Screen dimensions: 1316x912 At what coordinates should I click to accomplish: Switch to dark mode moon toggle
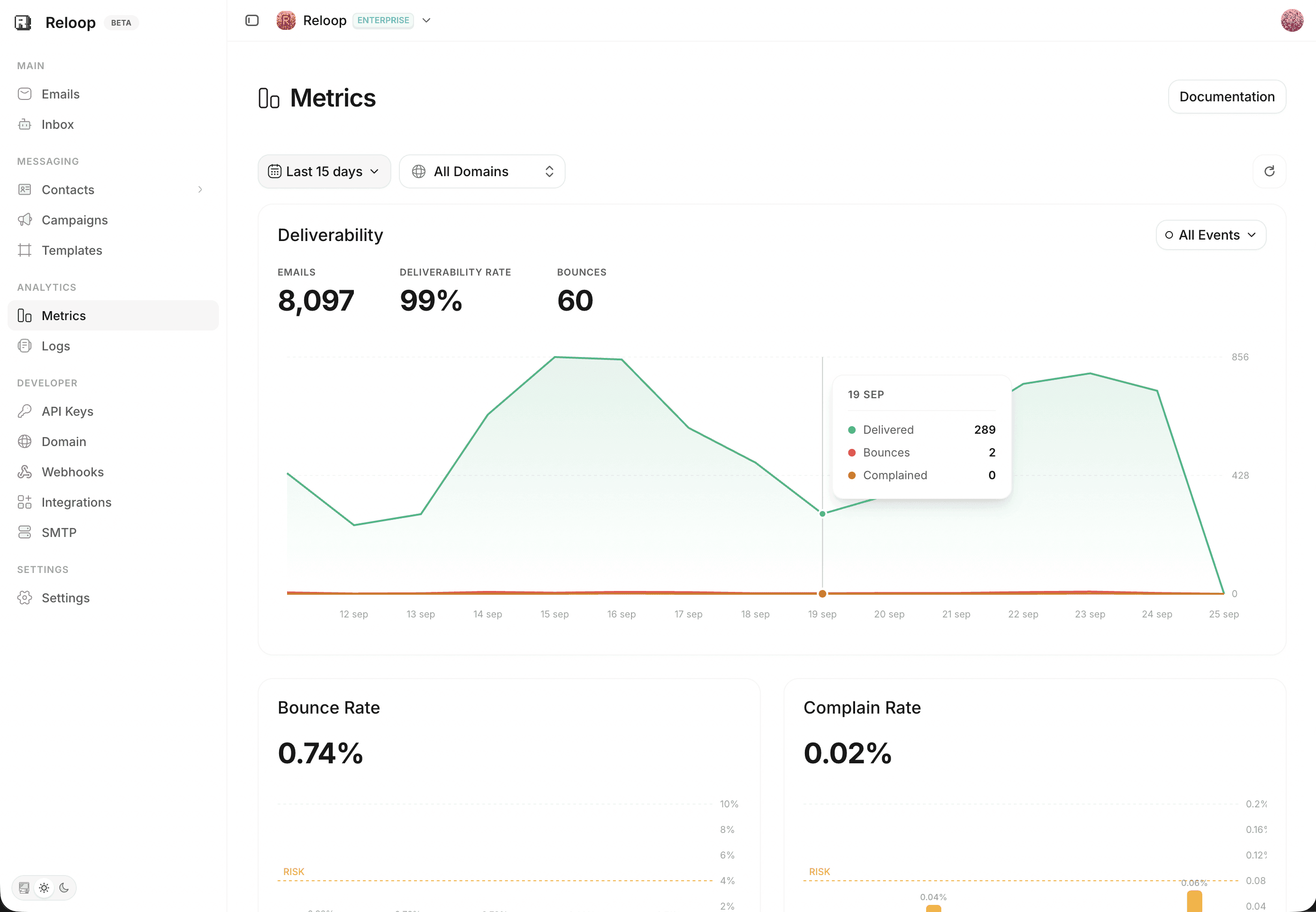point(64,888)
